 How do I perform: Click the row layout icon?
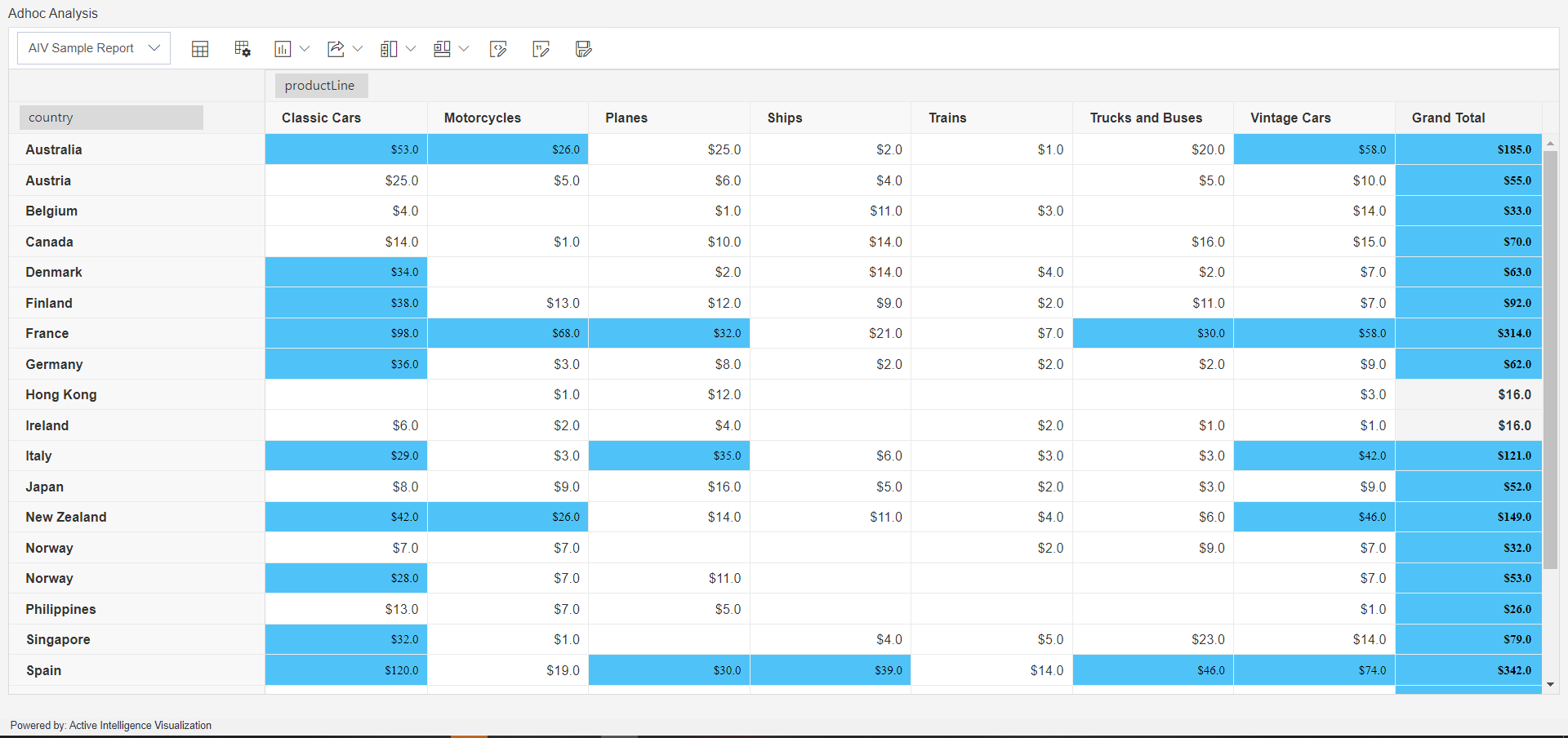(442, 49)
